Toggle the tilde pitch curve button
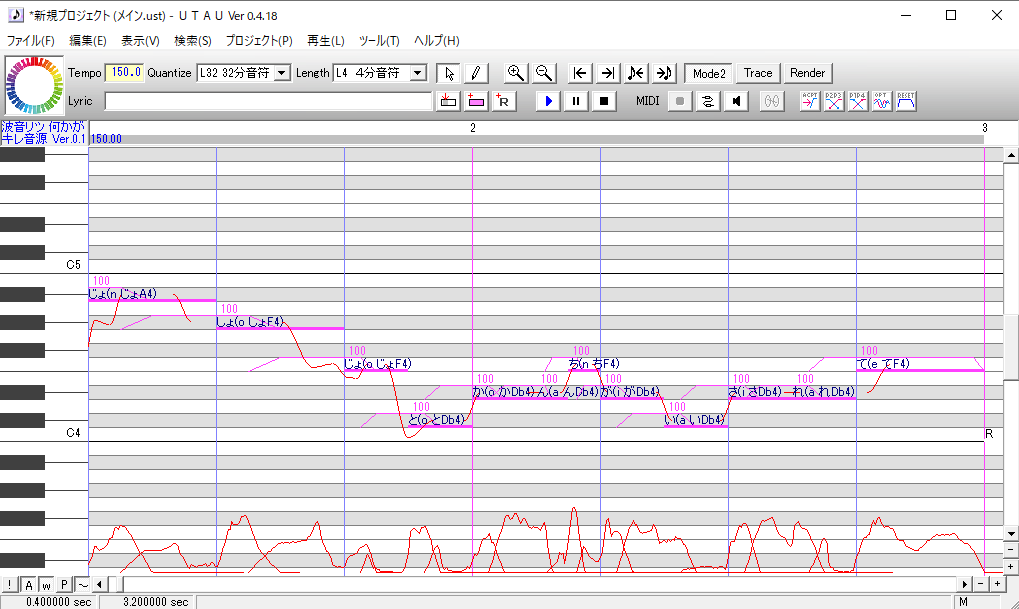This screenshot has height=609, width=1019. tap(83, 585)
